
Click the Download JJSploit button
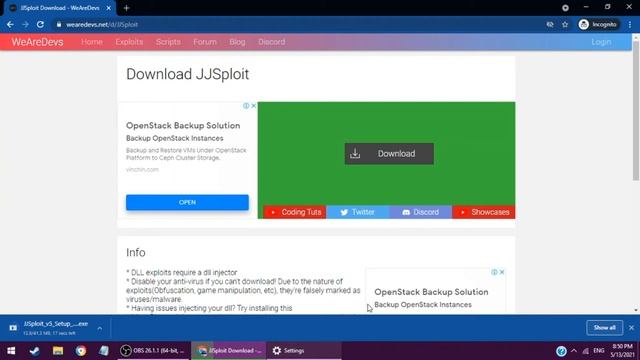tap(389, 153)
